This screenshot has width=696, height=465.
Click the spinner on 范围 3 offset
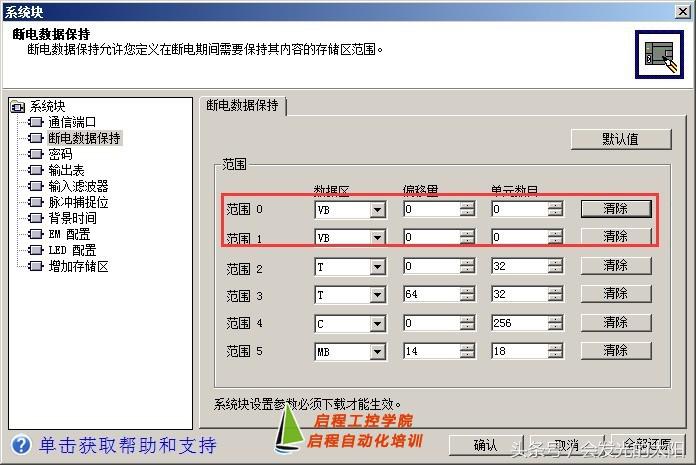(467, 294)
